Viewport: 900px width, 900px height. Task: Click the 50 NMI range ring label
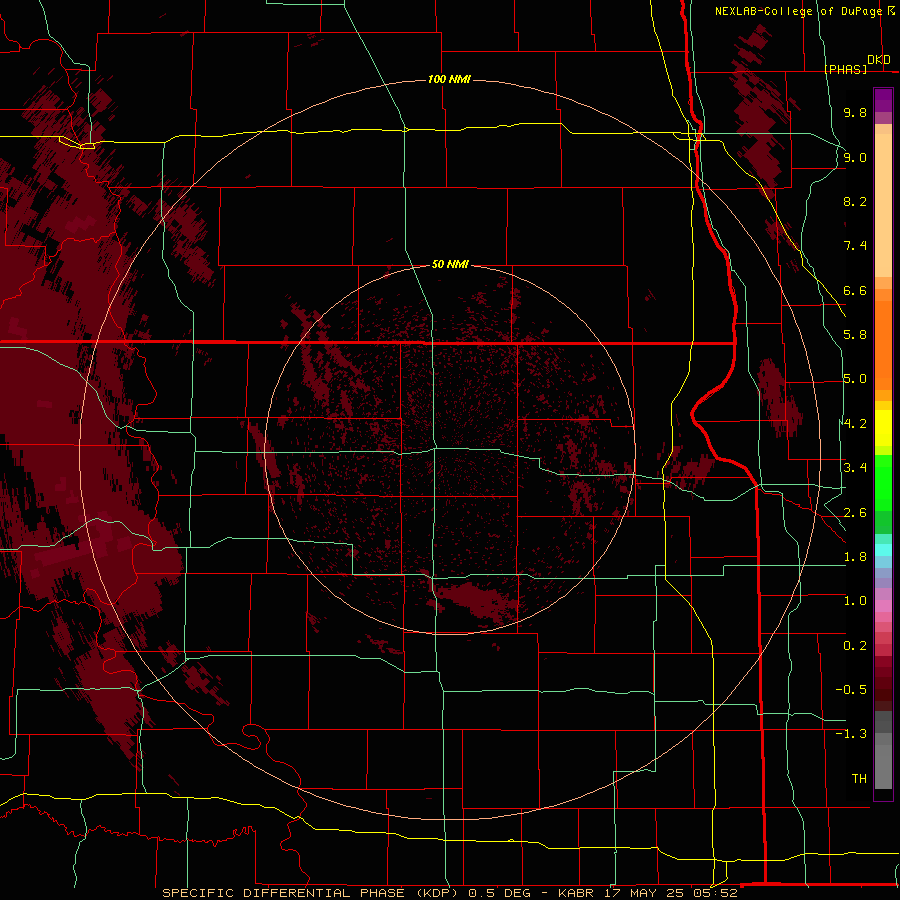click(450, 264)
